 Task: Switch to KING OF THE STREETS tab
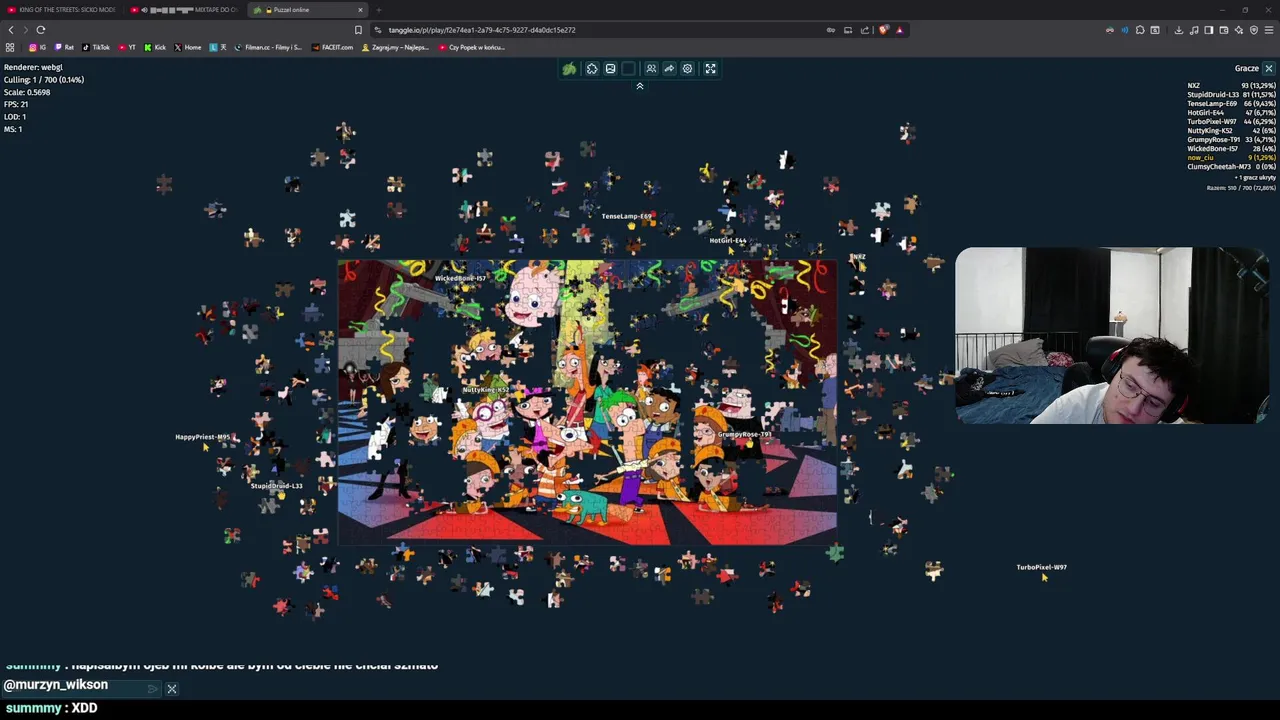[62, 10]
